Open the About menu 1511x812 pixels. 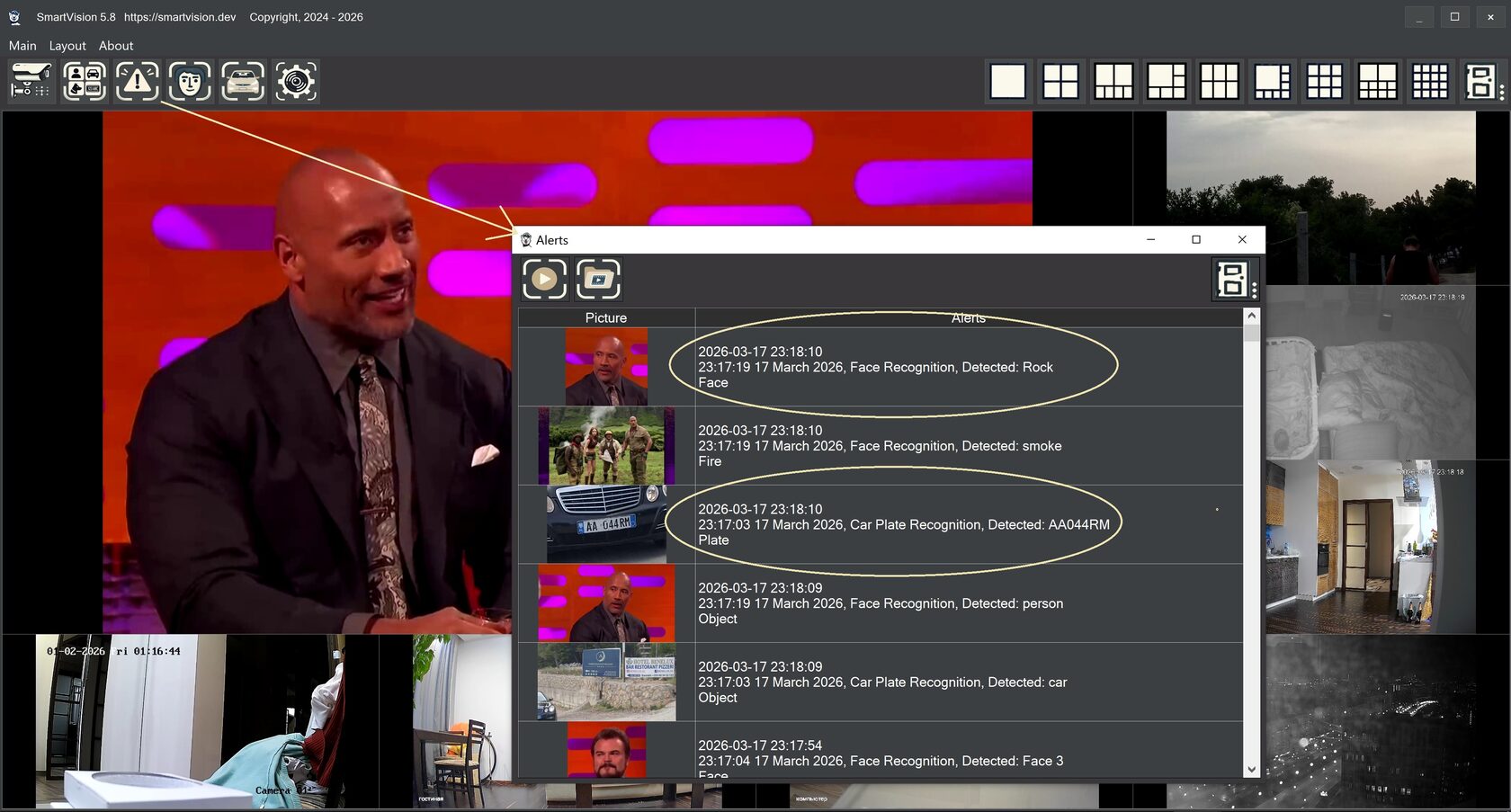(116, 46)
